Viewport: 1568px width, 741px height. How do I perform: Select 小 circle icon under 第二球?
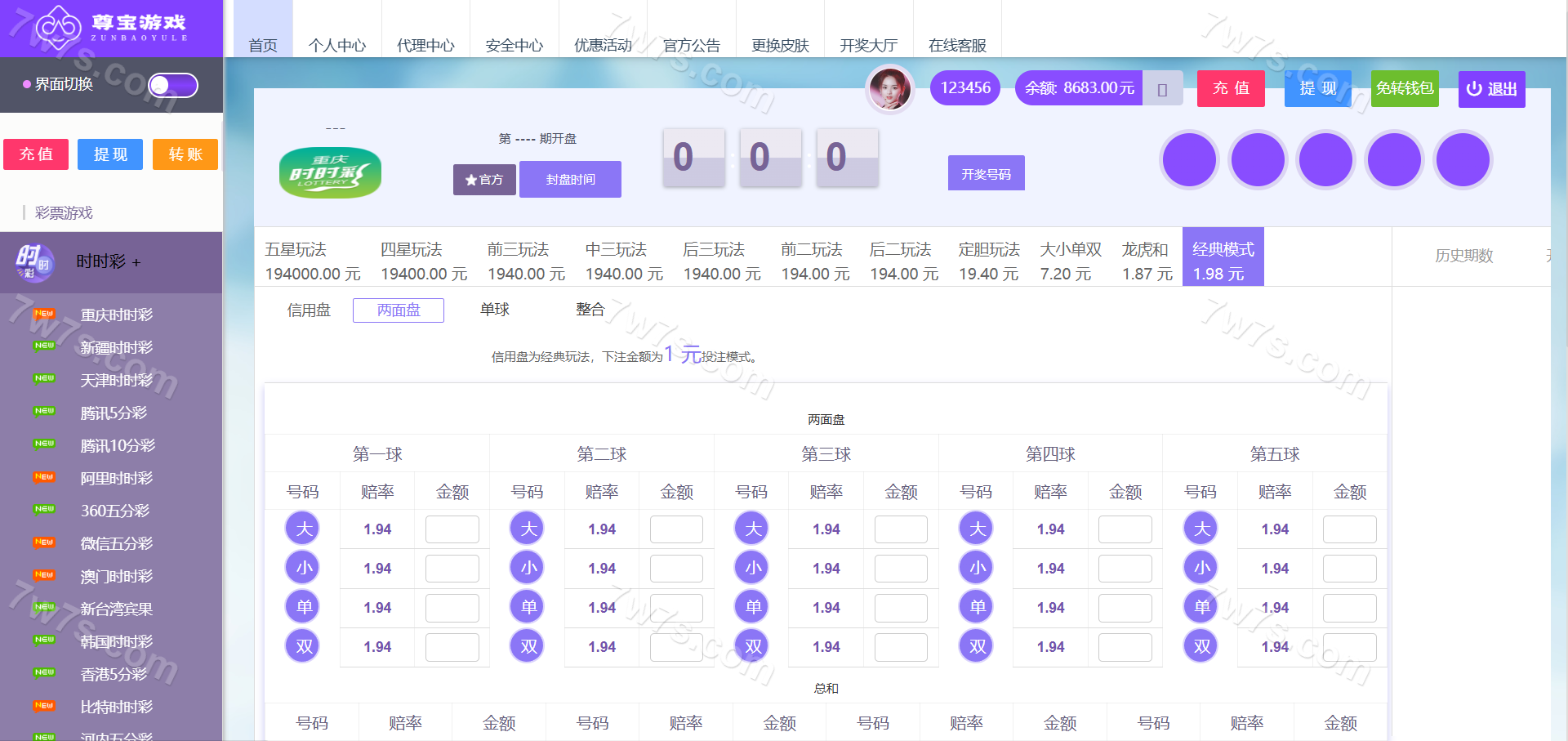pyautogui.click(x=528, y=568)
